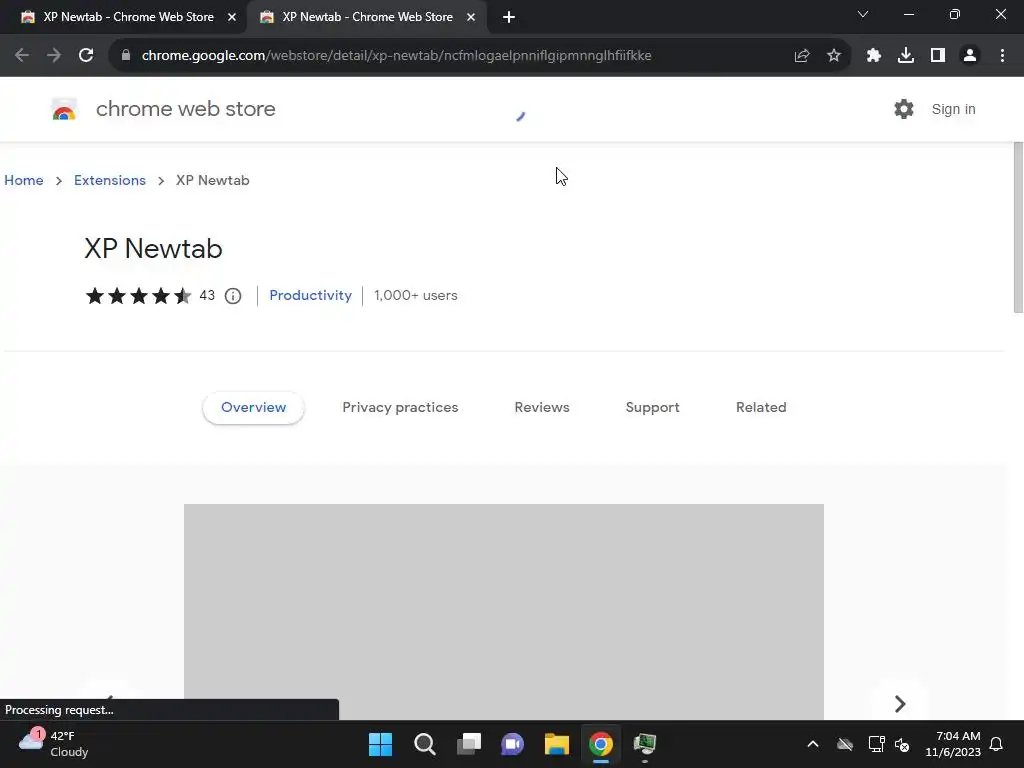Open a new browser tab
Screen dimensions: 1024x768
509,17
